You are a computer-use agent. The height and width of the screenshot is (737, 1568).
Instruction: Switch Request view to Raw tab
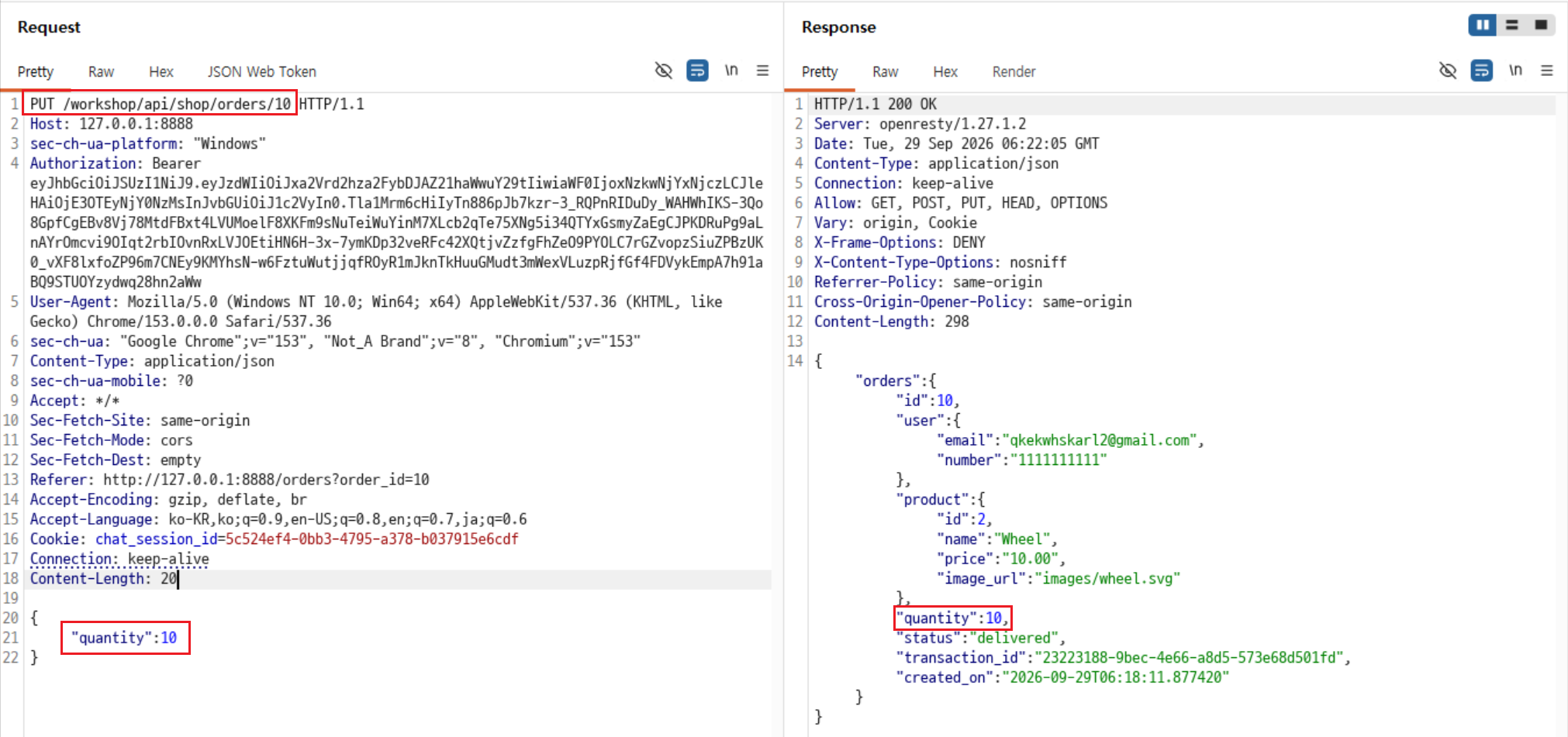click(101, 71)
